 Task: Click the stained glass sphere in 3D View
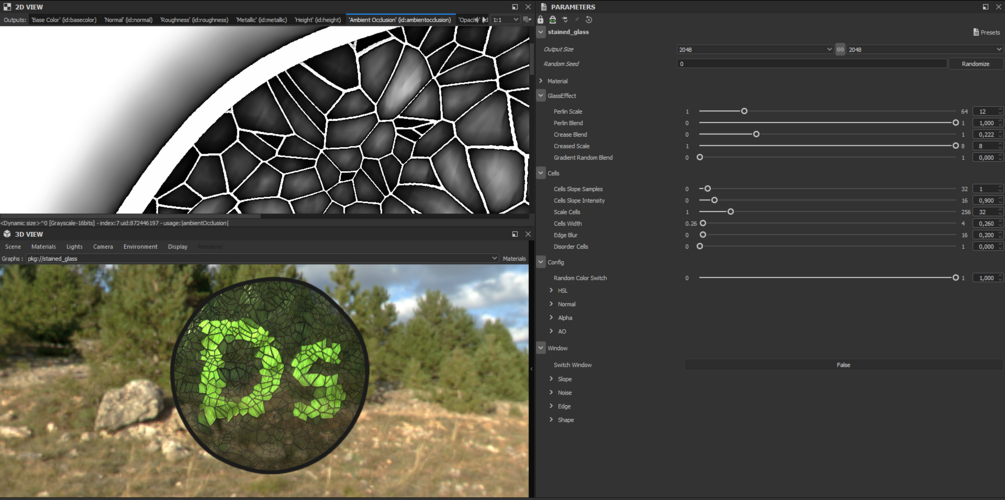pos(270,376)
